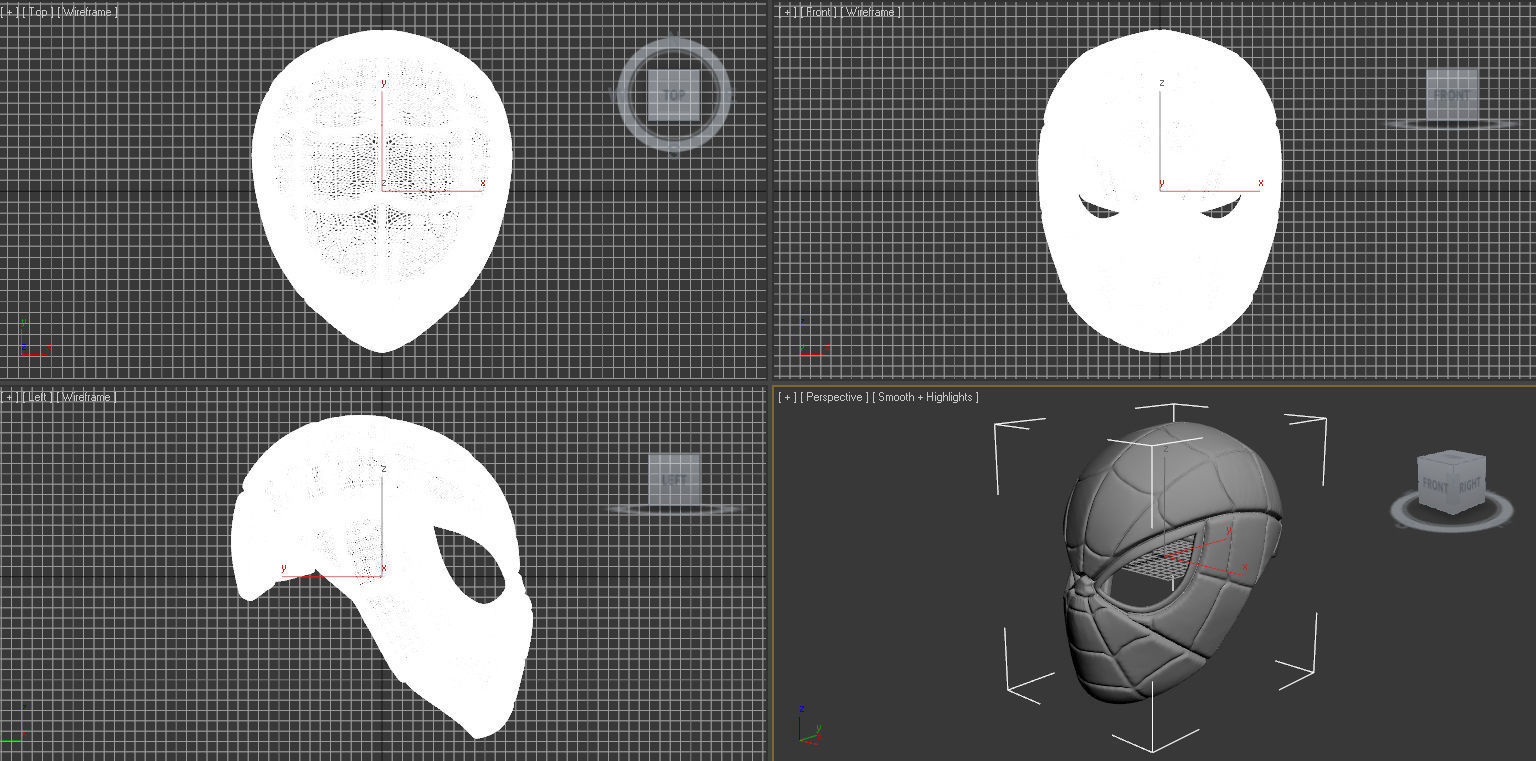Screen dimensions: 1536x761
Task: Open the [+] menu of the Front viewport
Action: click(x=789, y=12)
